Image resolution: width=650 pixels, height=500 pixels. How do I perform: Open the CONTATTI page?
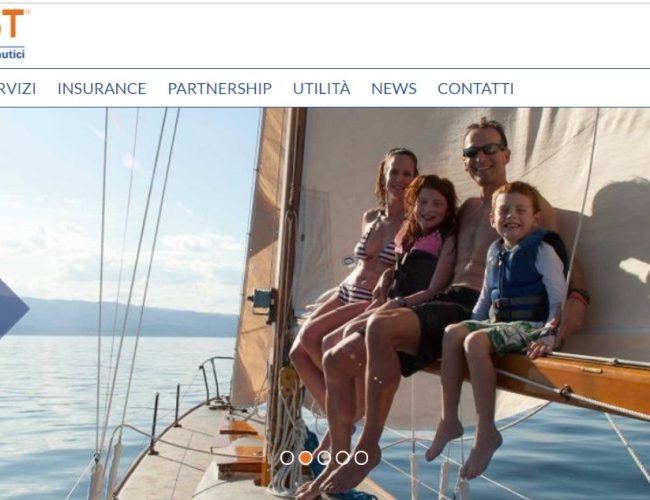[475, 88]
